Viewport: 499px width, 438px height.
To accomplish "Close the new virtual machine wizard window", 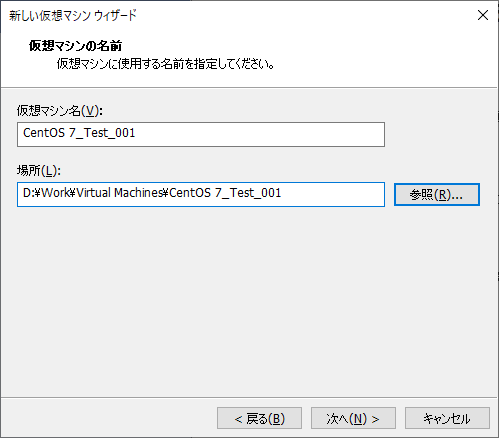I will pos(483,15).
